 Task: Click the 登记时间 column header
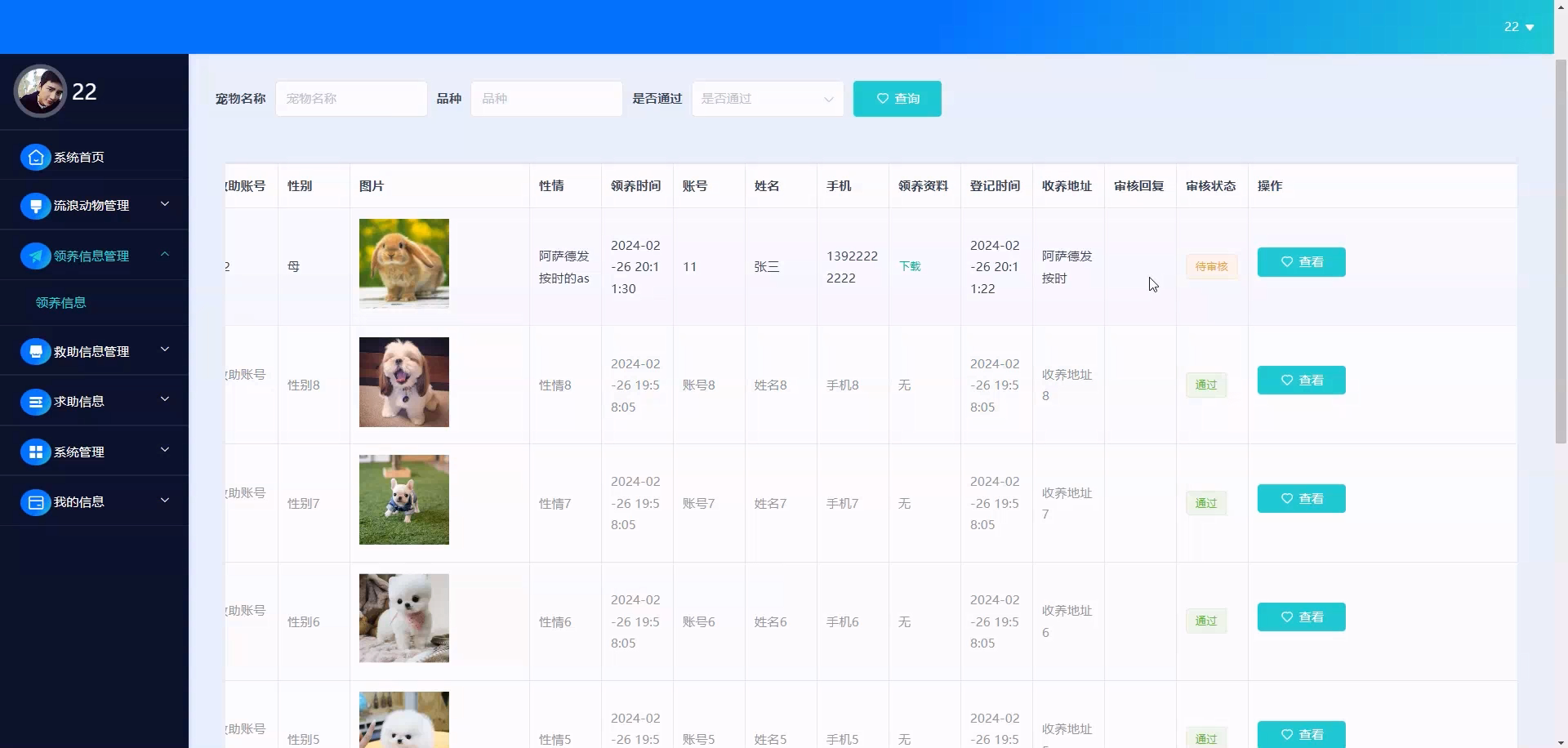point(995,186)
